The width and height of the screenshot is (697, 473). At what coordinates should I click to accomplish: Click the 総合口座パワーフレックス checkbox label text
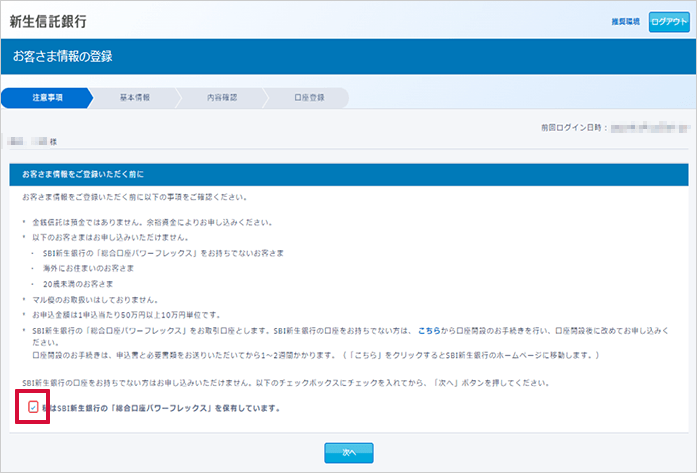tap(162, 408)
